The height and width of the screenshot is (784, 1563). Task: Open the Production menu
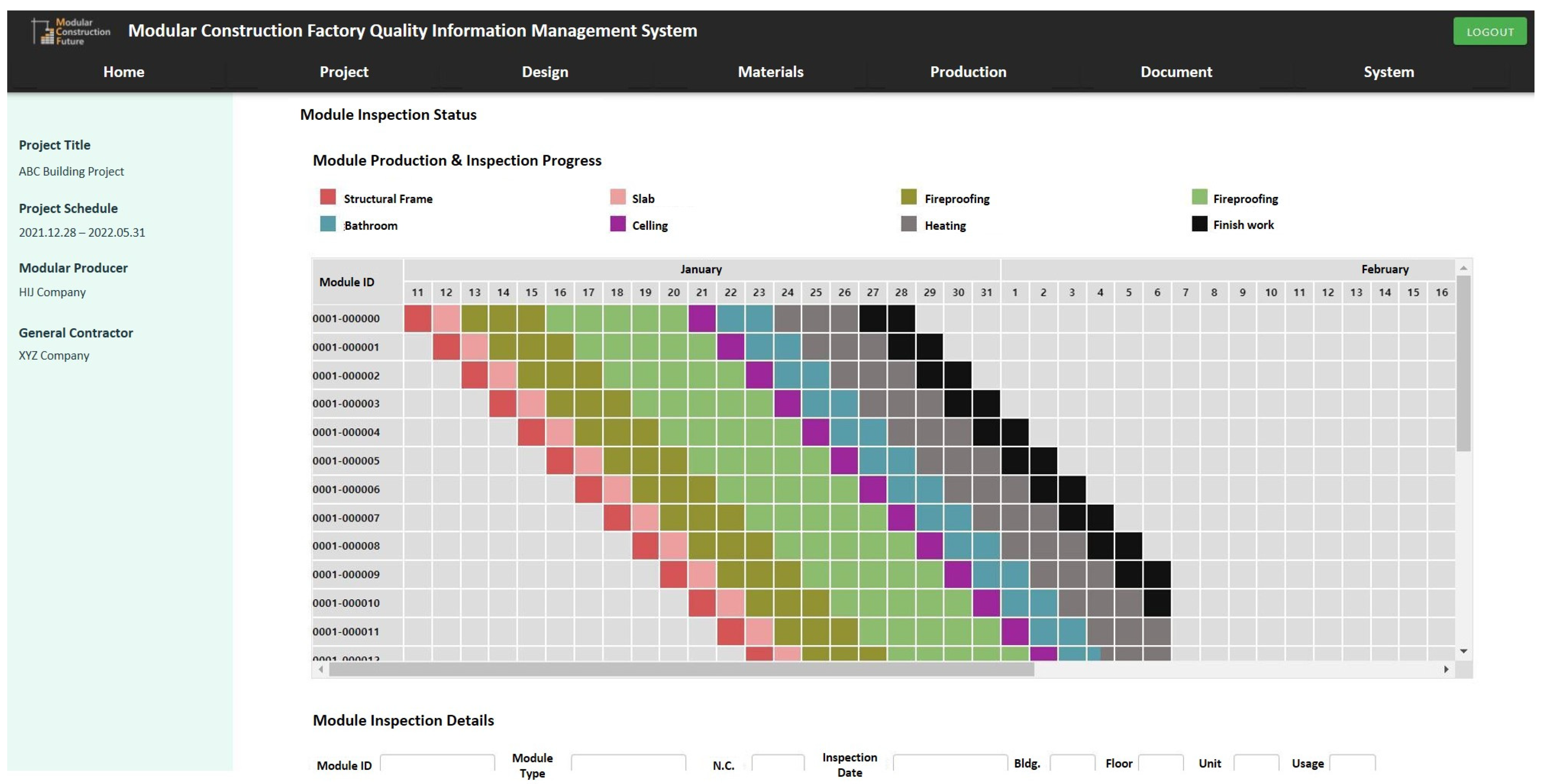tap(968, 71)
